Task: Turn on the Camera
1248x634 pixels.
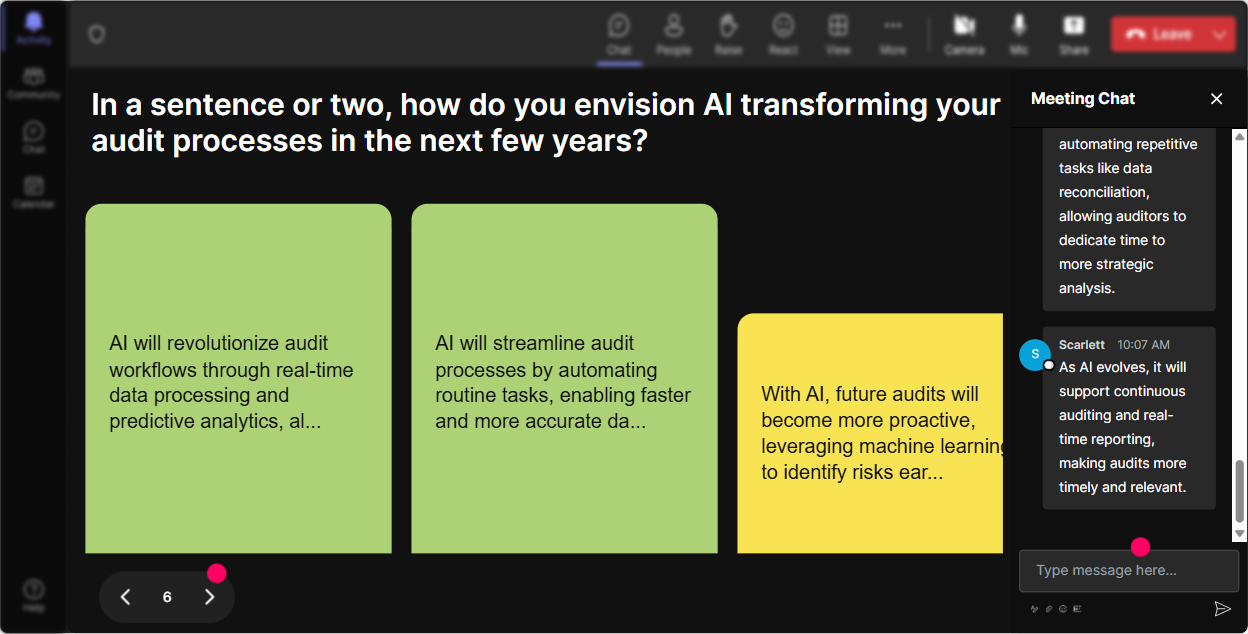Action: pos(964,34)
